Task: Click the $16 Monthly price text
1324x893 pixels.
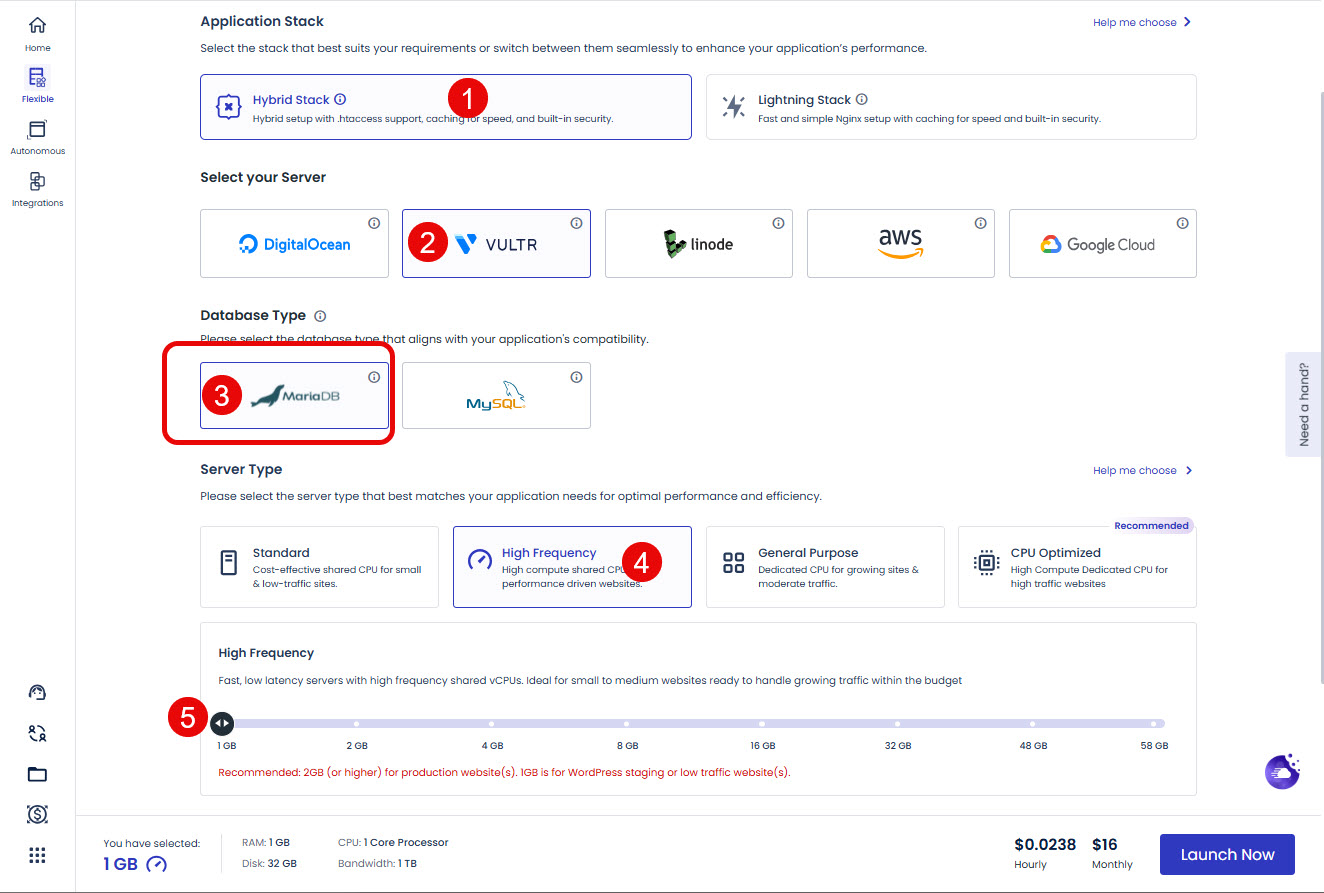Action: [x=1112, y=853]
